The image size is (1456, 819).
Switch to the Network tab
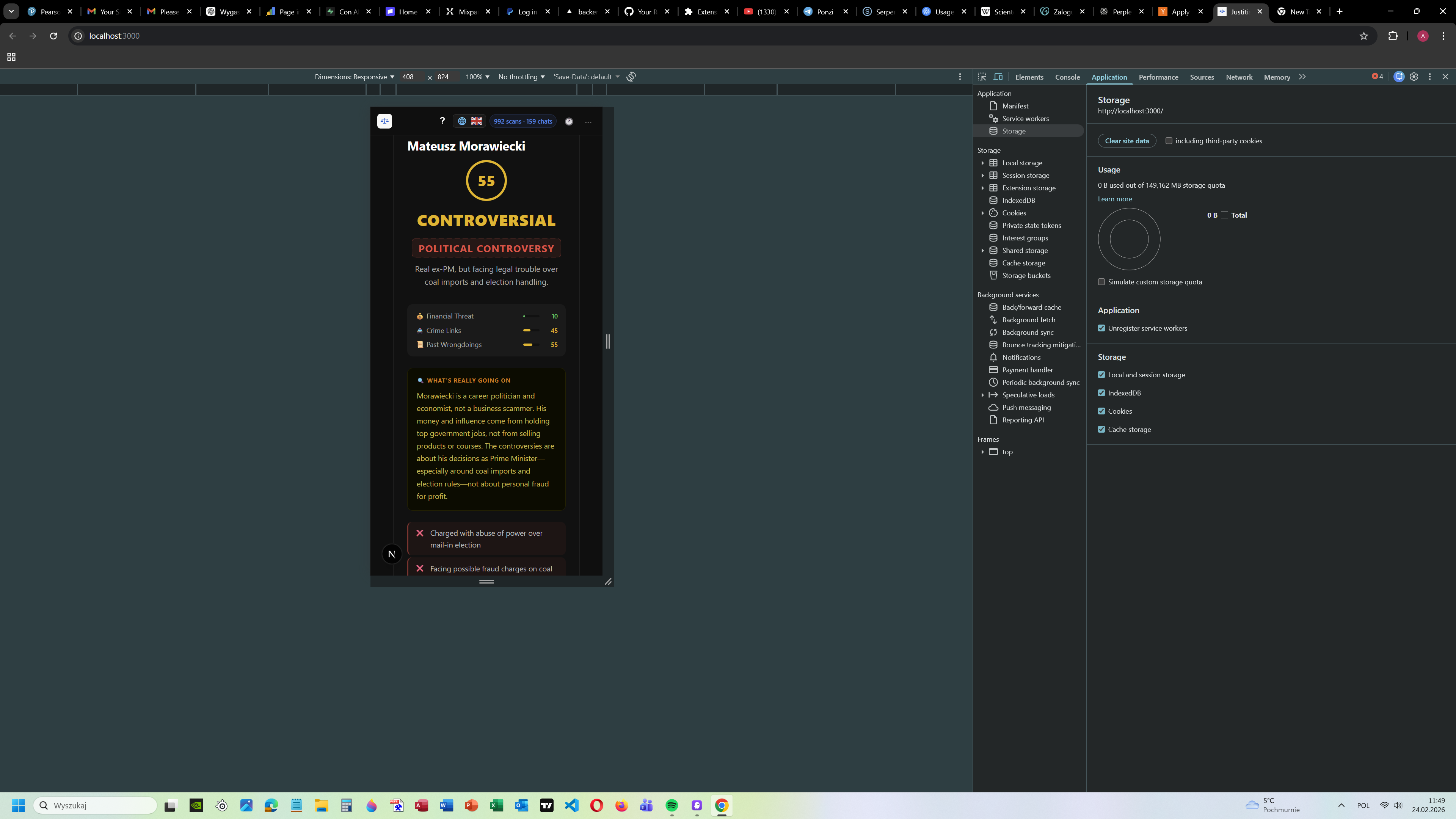click(1238, 77)
